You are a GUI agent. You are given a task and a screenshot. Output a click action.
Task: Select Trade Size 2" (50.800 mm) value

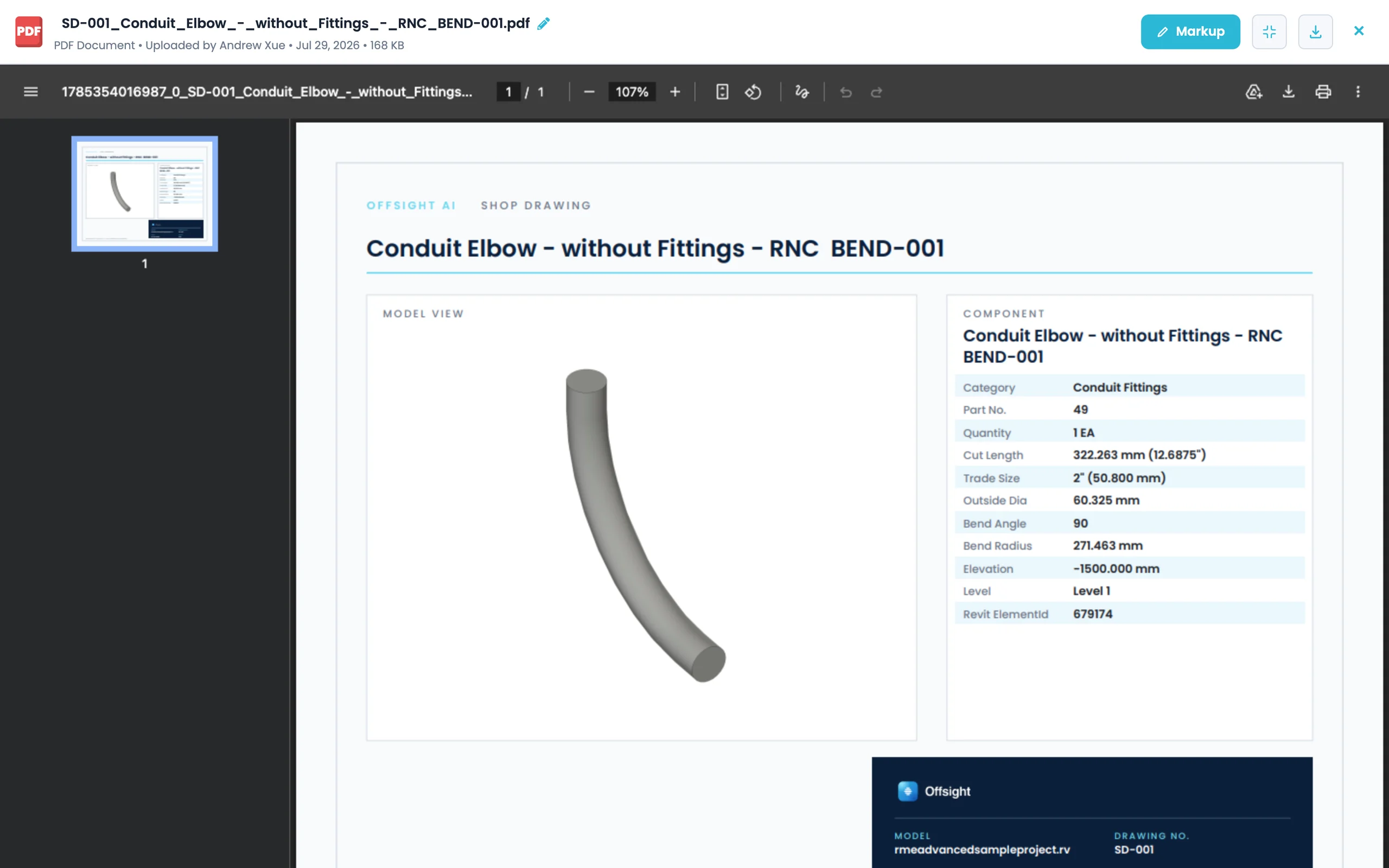tap(1119, 478)
